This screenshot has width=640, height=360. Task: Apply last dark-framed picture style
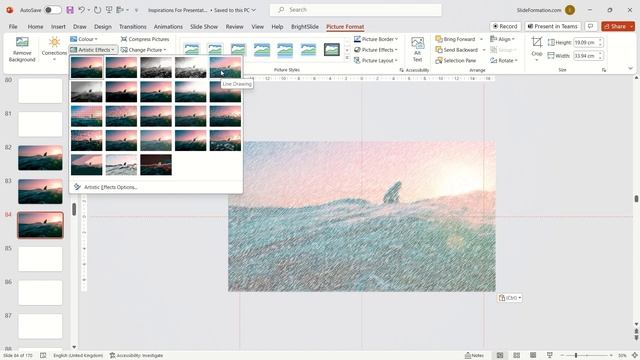(x=332, y=49)
